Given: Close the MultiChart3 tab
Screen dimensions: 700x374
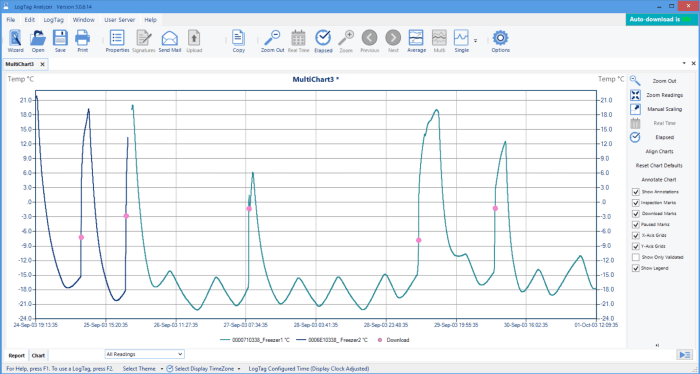Looking at the screenshot, I should [x=42, y=64].
